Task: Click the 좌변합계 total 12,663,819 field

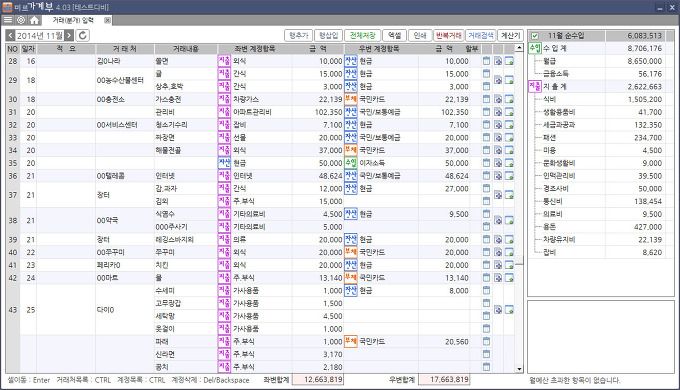Action: (318, 380)
